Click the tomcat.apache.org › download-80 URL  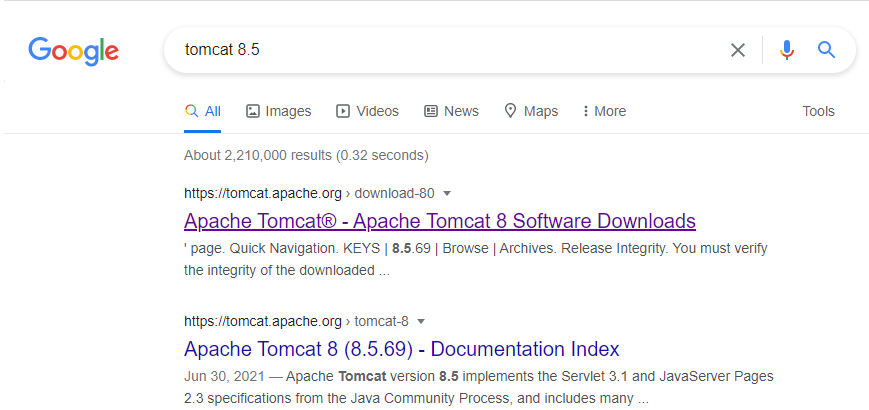coord(309,193)
